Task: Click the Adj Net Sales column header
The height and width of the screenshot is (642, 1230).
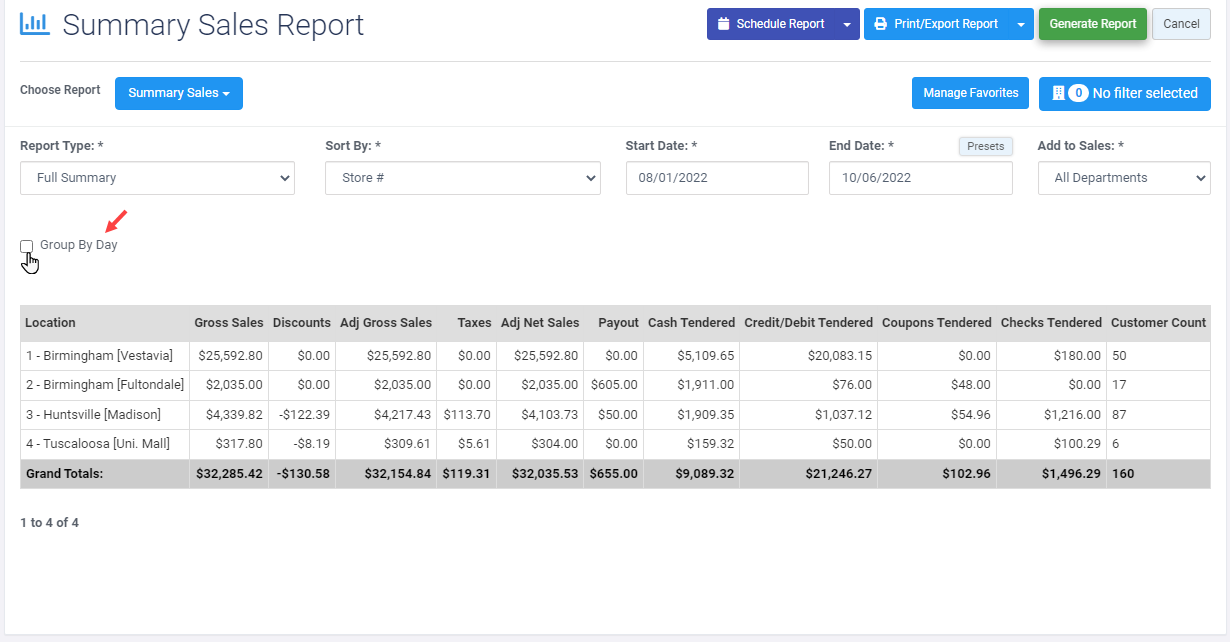Action: point(540,323)
